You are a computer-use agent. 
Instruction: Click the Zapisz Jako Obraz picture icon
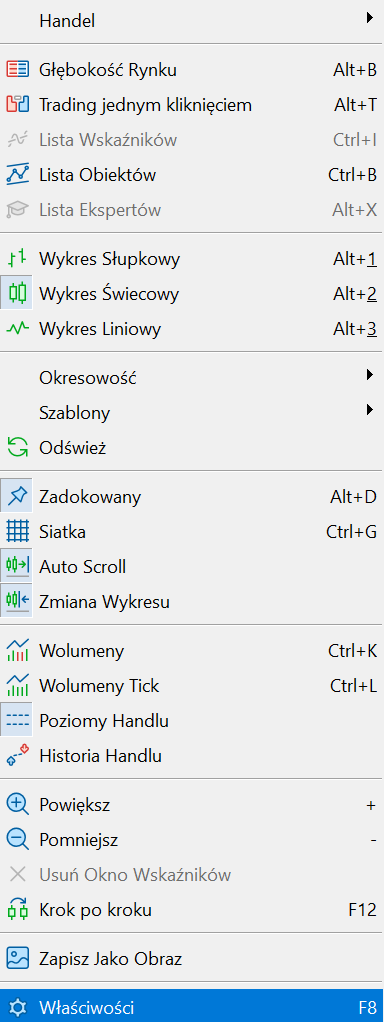point(17,959)
